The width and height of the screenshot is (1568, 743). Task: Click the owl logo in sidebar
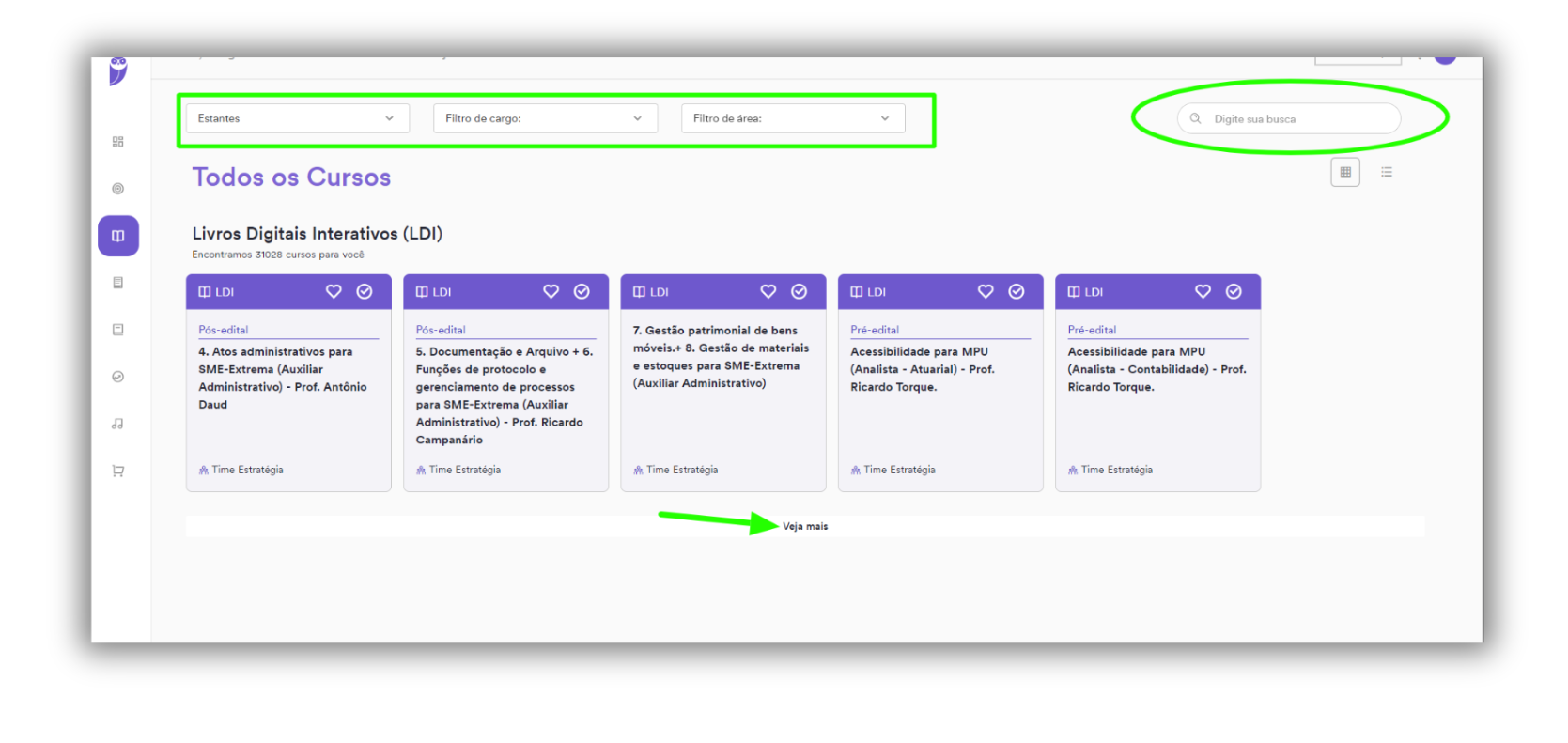[x=118, y=70]
